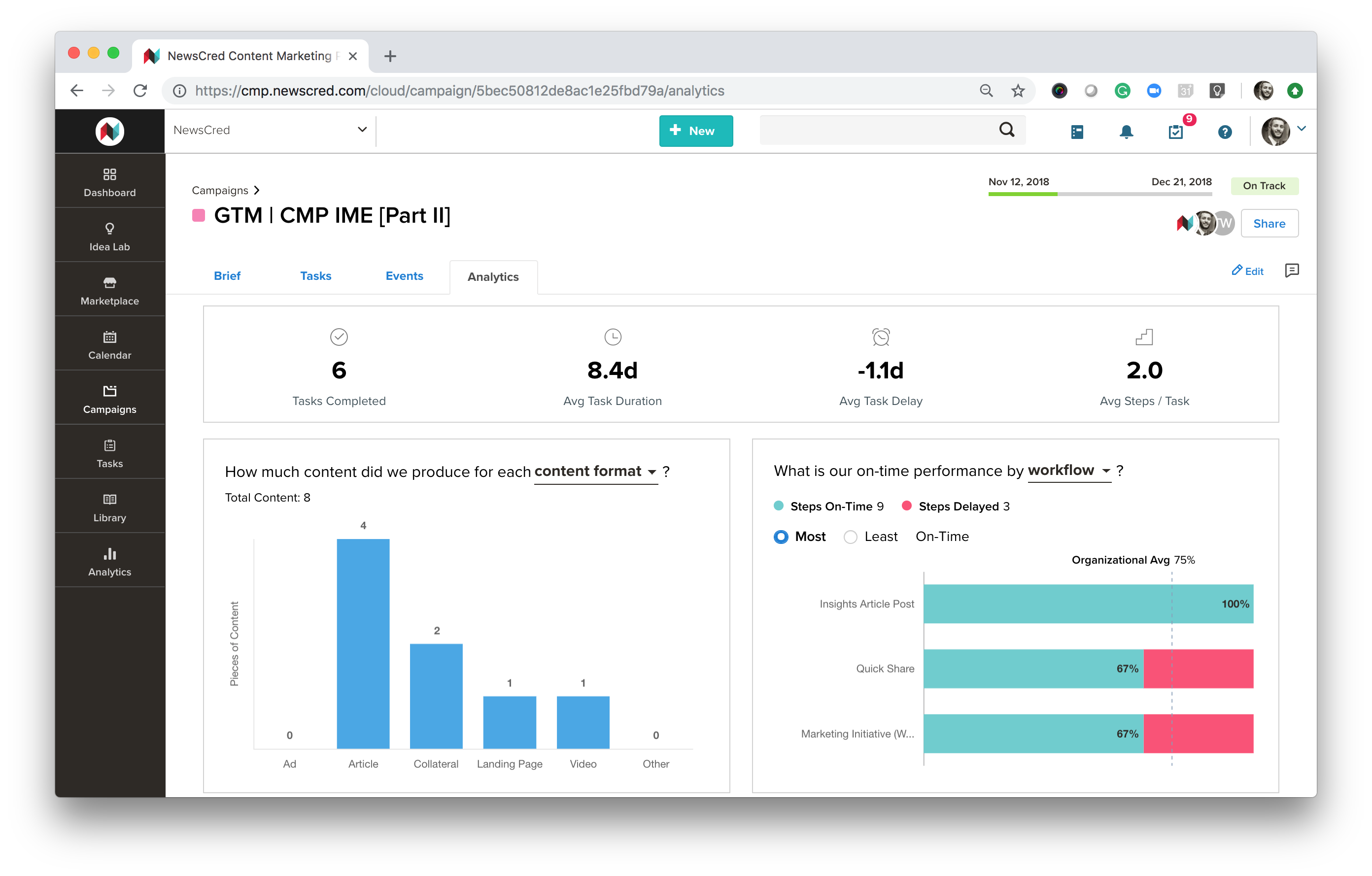Click the search magnifier icon
The image size is (1372, 876).
(x=1007, y=131)
